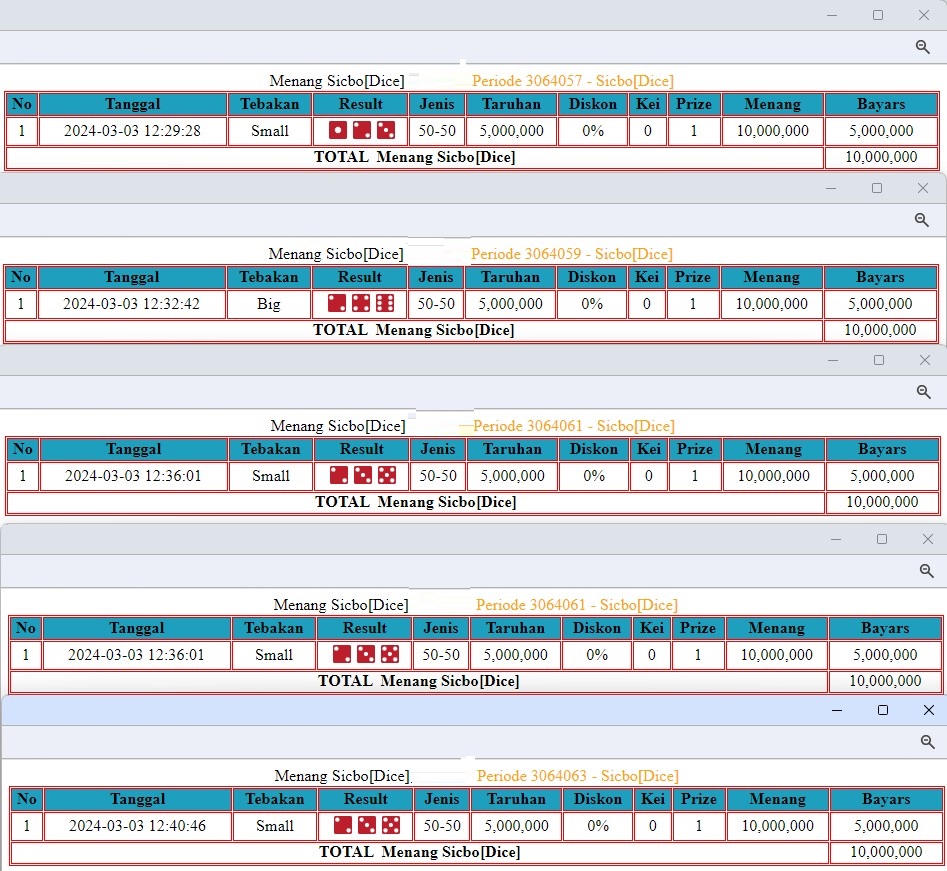The width and height of the screenshot is (947, 871).
Task: Select date '2024-03-03 12:29:28' cell
Action: coord(132,130)
